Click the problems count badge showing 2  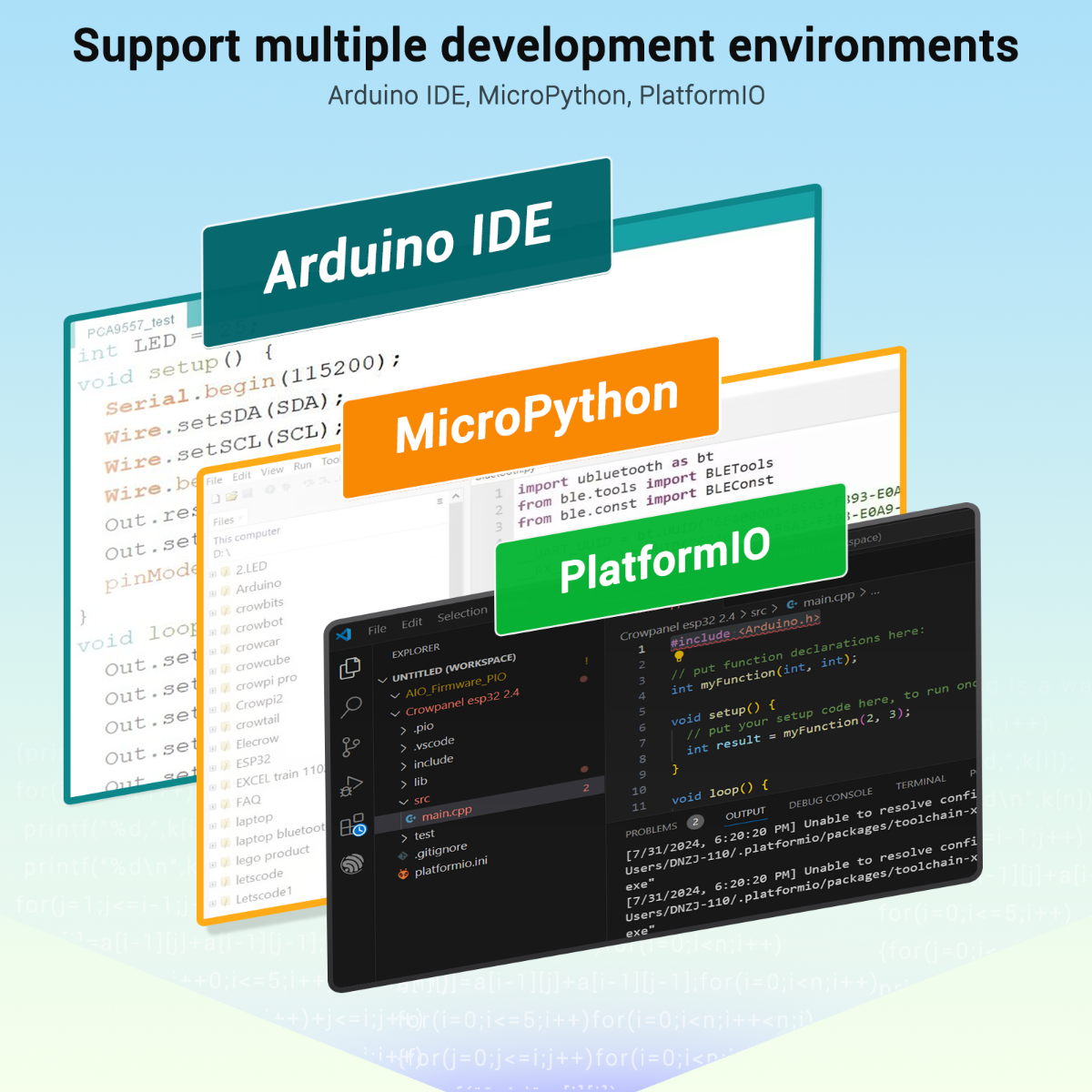[695, 822]
